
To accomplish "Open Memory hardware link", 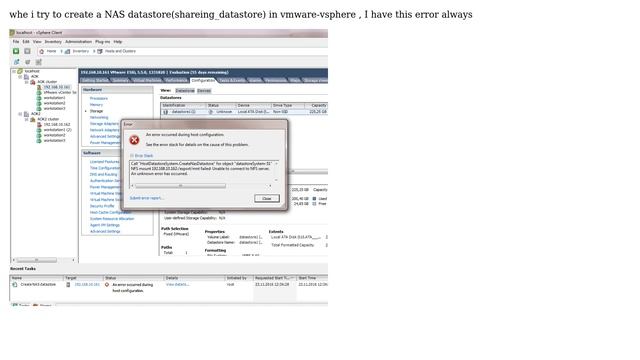I will coord(96,104).
